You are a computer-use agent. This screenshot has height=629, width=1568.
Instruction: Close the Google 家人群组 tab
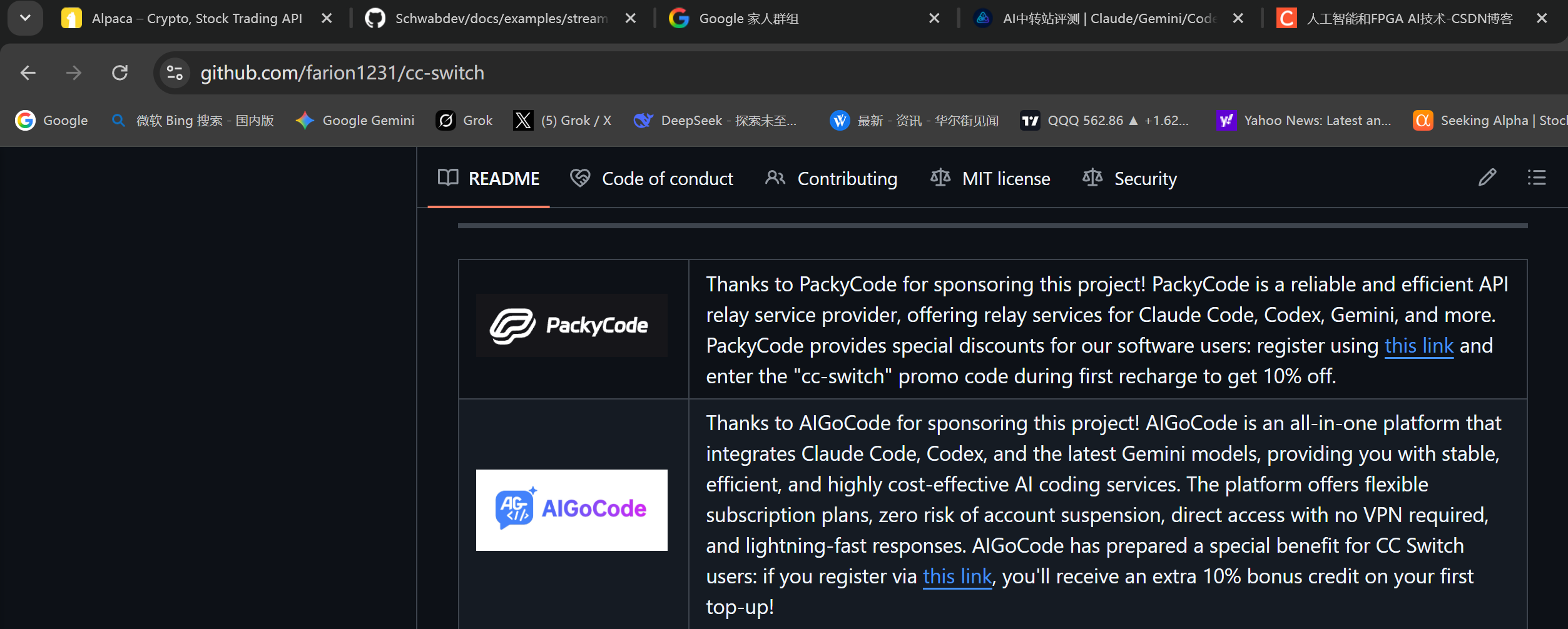pyautogui.click(x=934, y=19)
